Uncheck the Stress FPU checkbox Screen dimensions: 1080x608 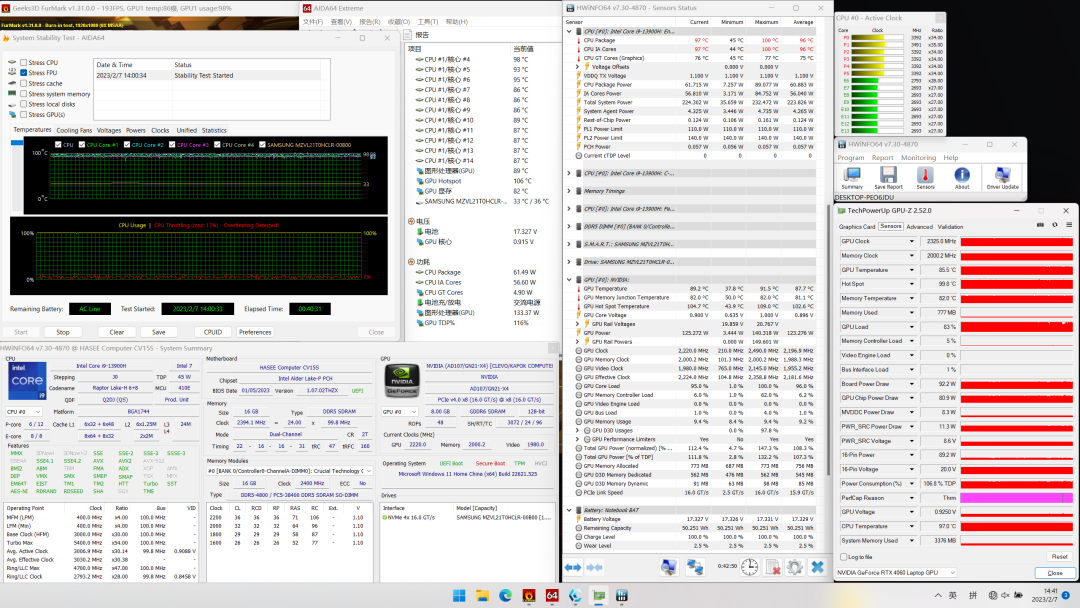tap(23, 73)
